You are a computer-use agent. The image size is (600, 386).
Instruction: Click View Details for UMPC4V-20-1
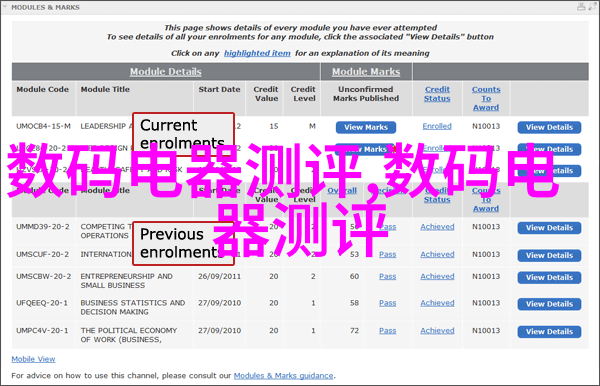[549, 332]
